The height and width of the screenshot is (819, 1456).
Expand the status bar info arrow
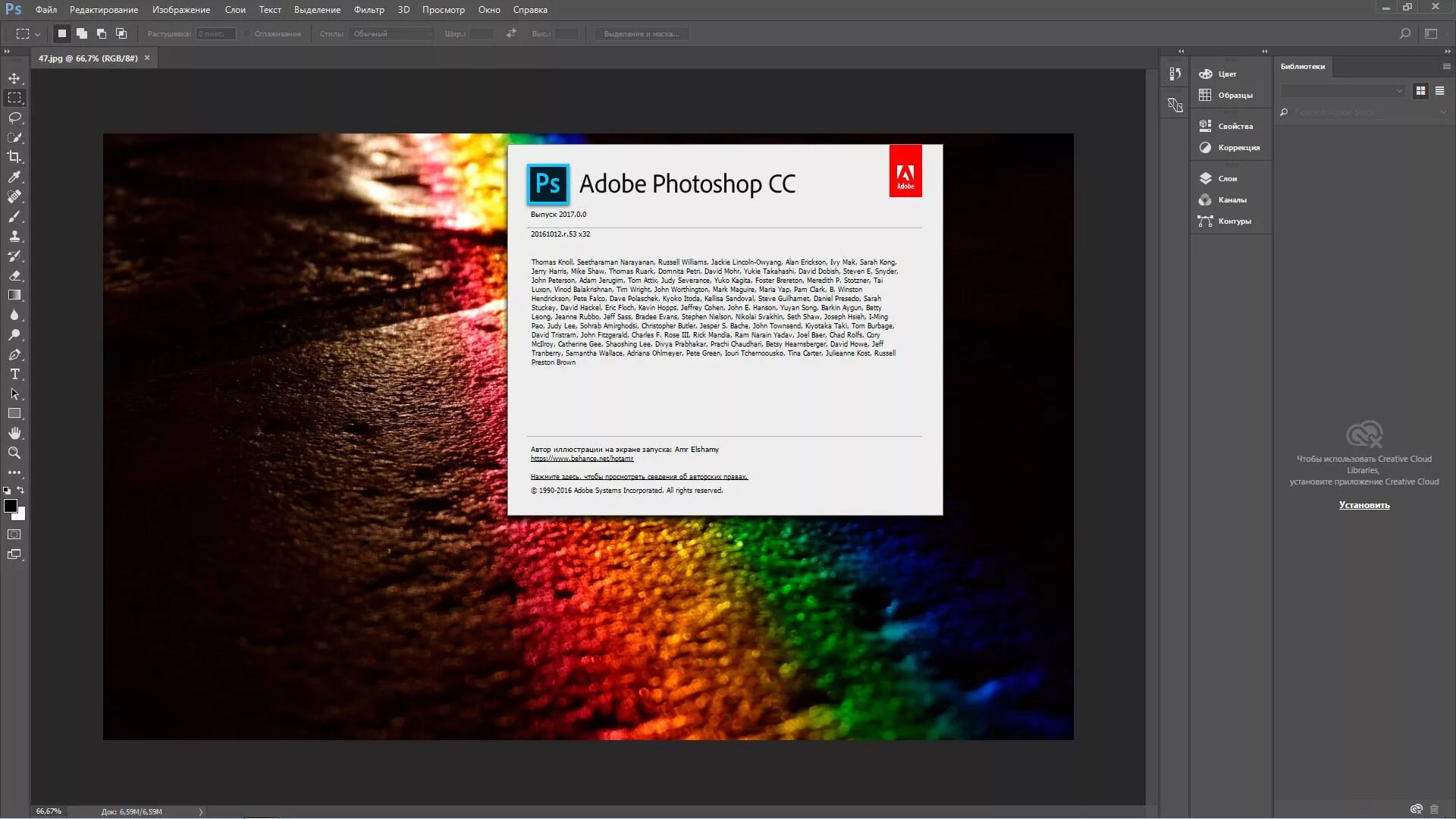click(201, 811)
